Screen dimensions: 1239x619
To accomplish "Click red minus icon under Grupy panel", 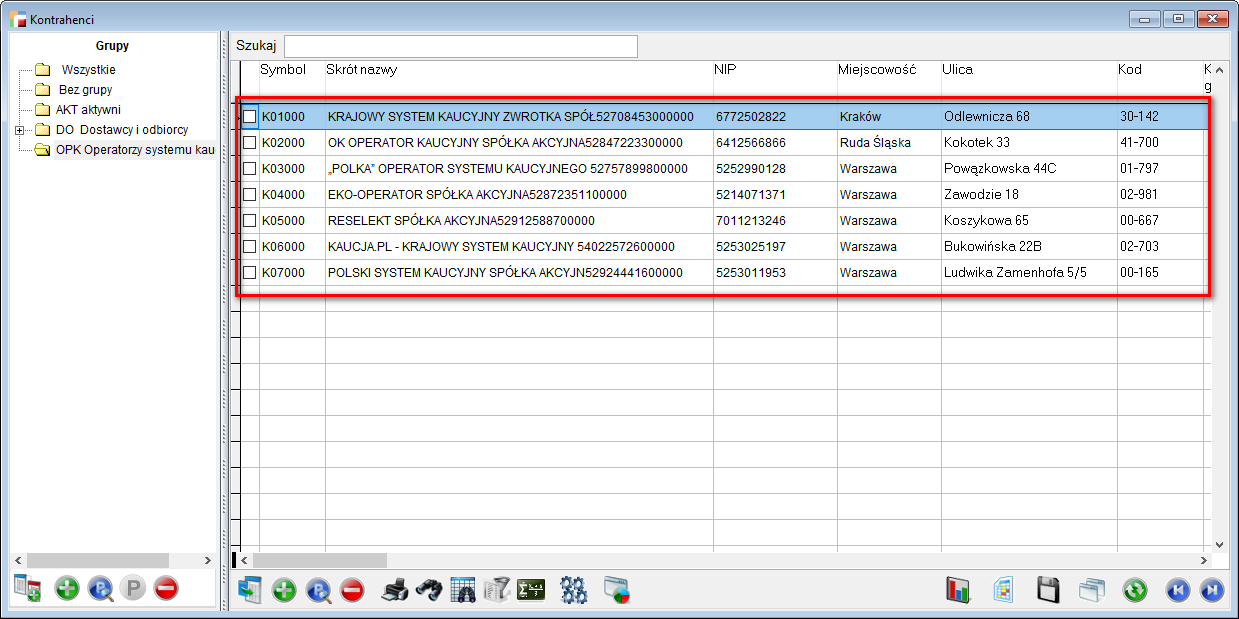I will [x=166, y=588].
